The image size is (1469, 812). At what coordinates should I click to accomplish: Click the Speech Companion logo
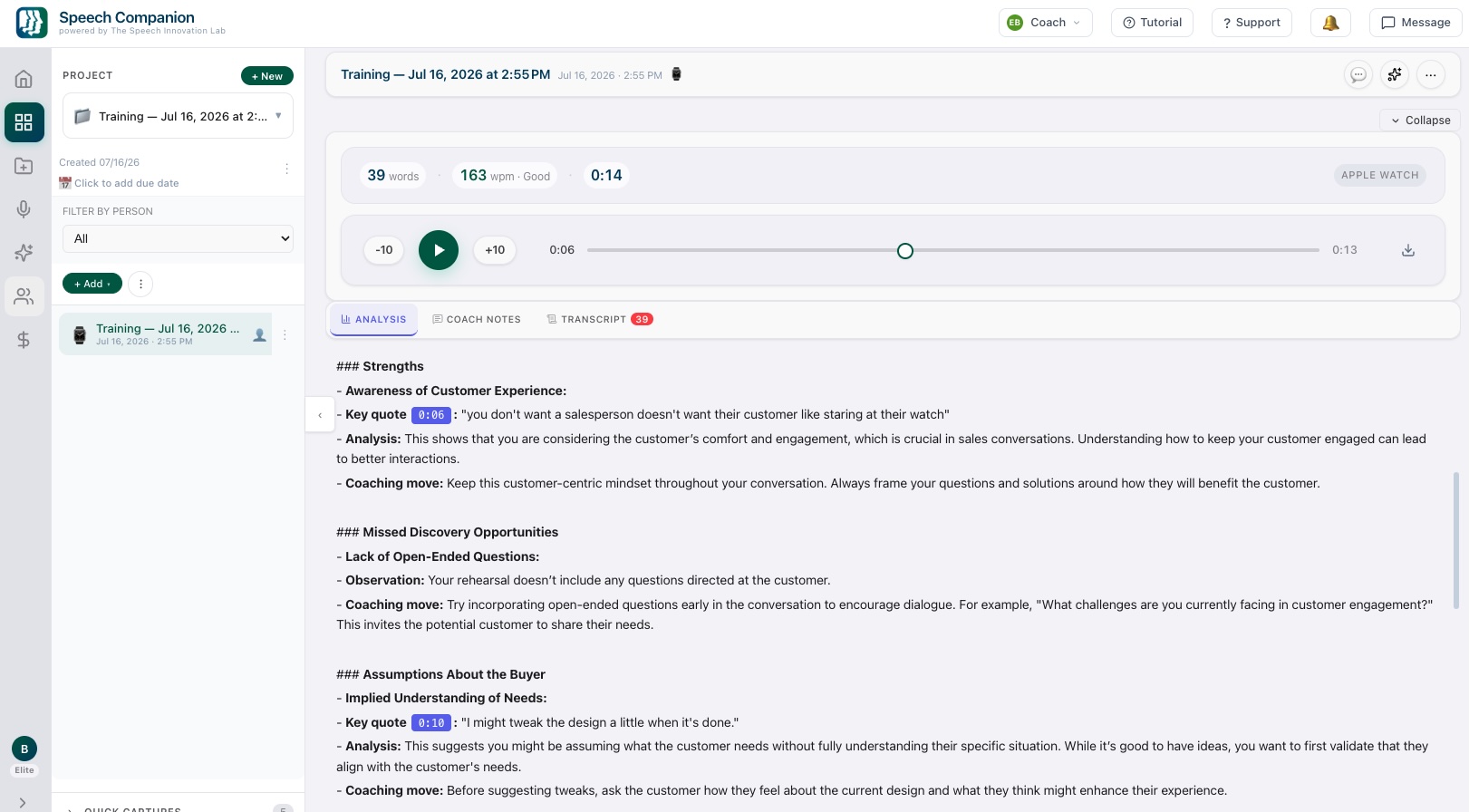pos(32,23)
